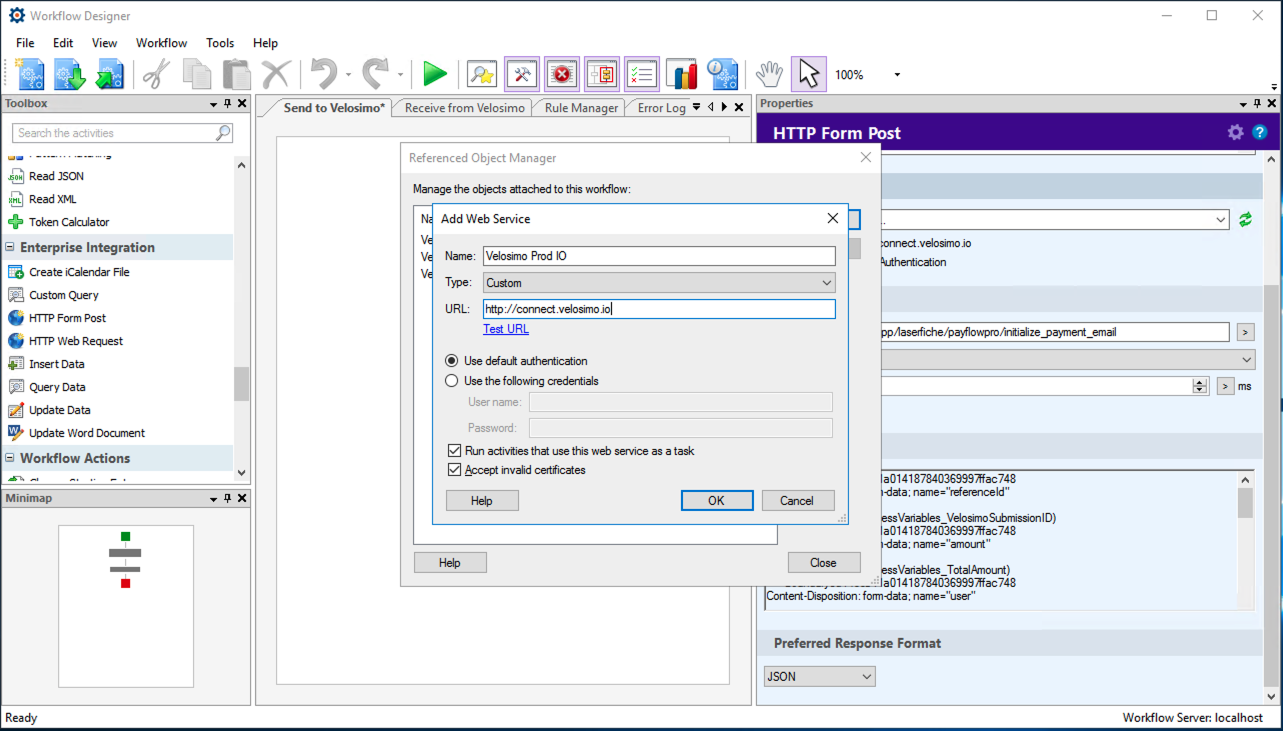
Task: Open the zoom 100% dropdown arrow
Action: 897,75
